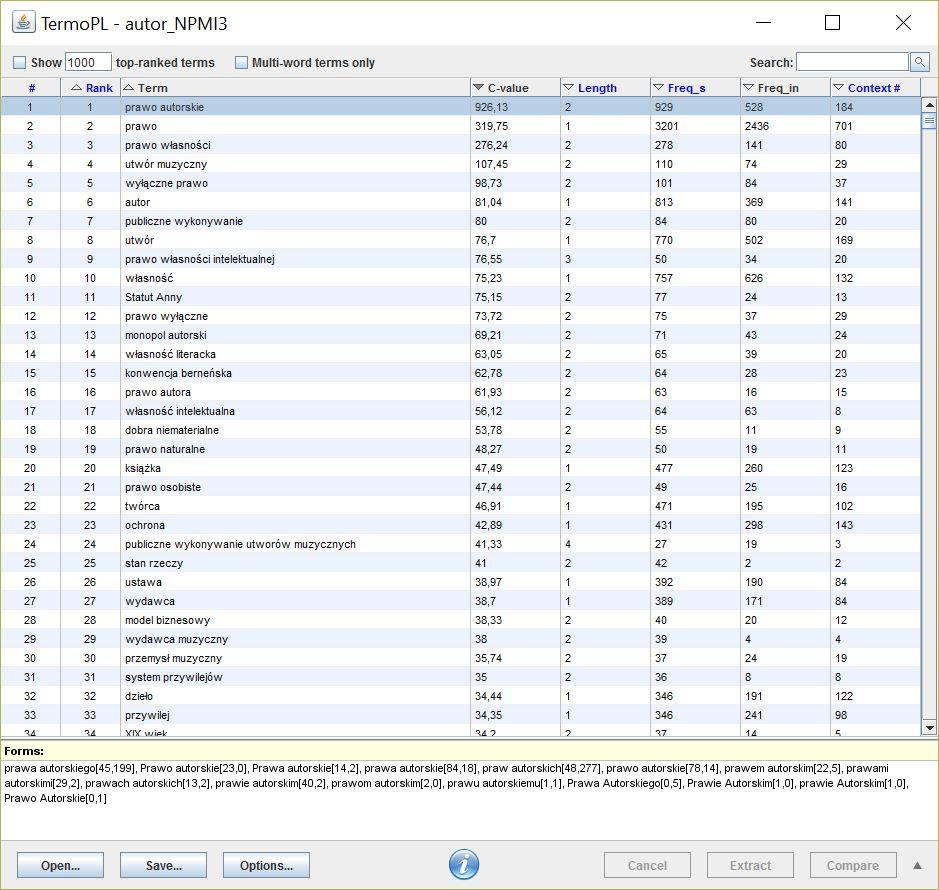Tick the Multi-word terms only checkbox
Image resolution: width=939 pixels, height=890 pixels.
pyautogui.click(x=241, y=62)
